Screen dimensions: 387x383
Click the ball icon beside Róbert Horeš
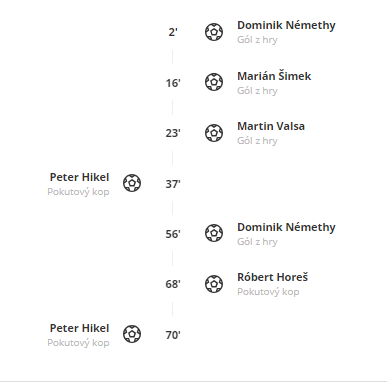point(214,284)
